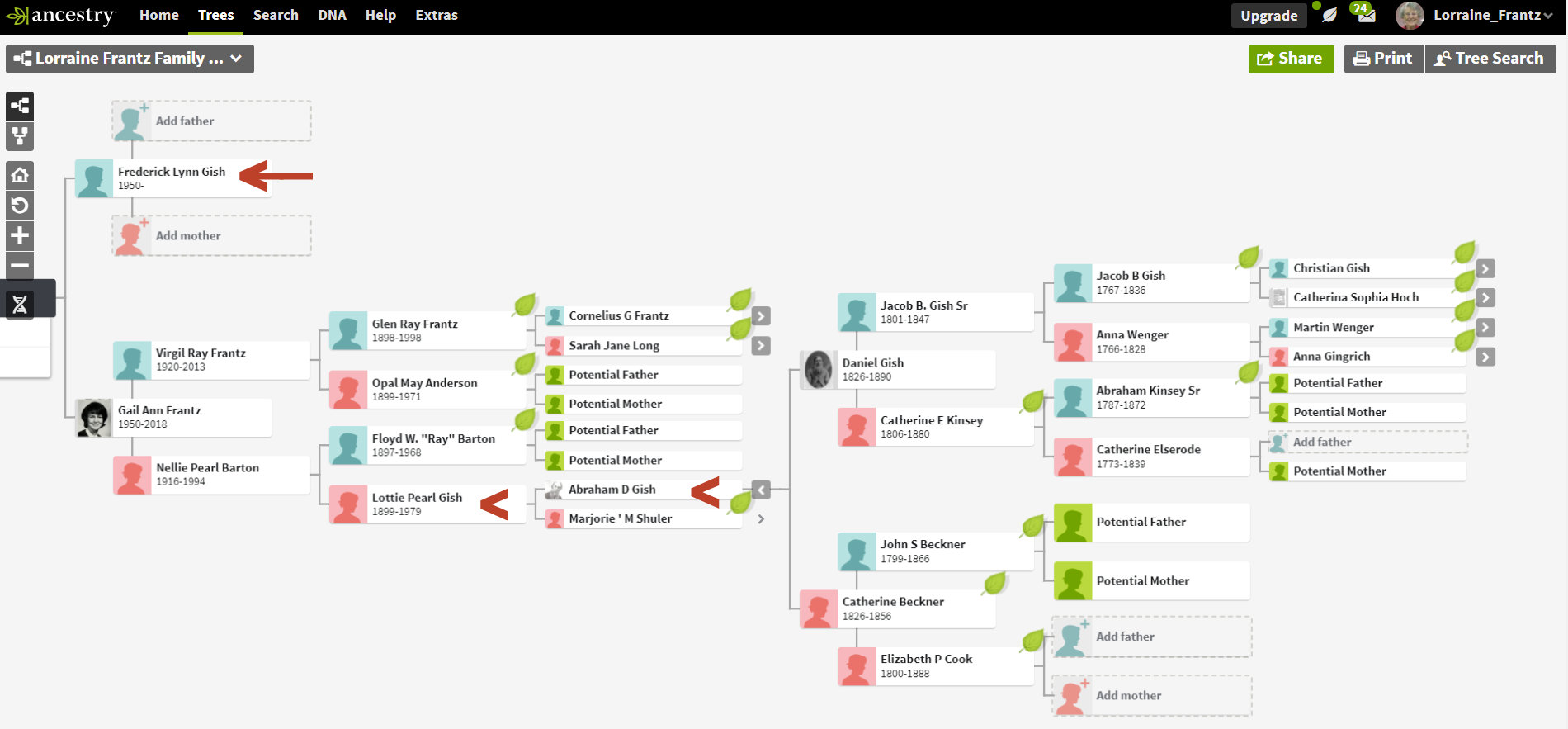Click the recenter tree circular arrow icon
The image size is (1568, 729).
(20, 206)
